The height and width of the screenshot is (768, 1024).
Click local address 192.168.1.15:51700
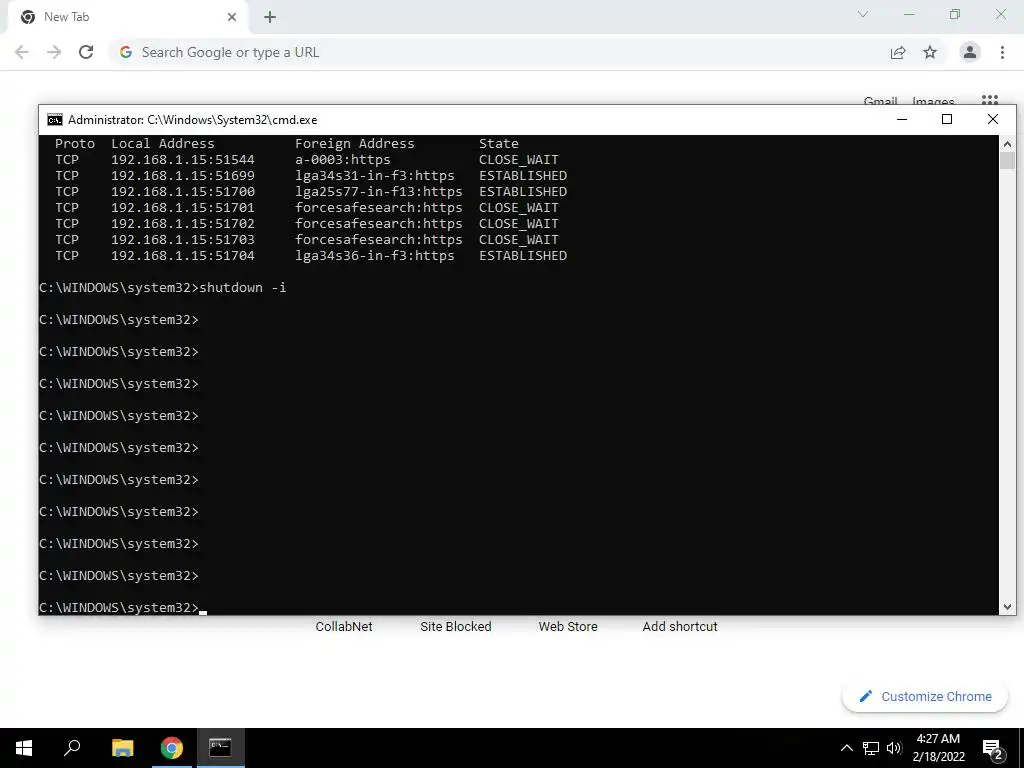point(183,191)
